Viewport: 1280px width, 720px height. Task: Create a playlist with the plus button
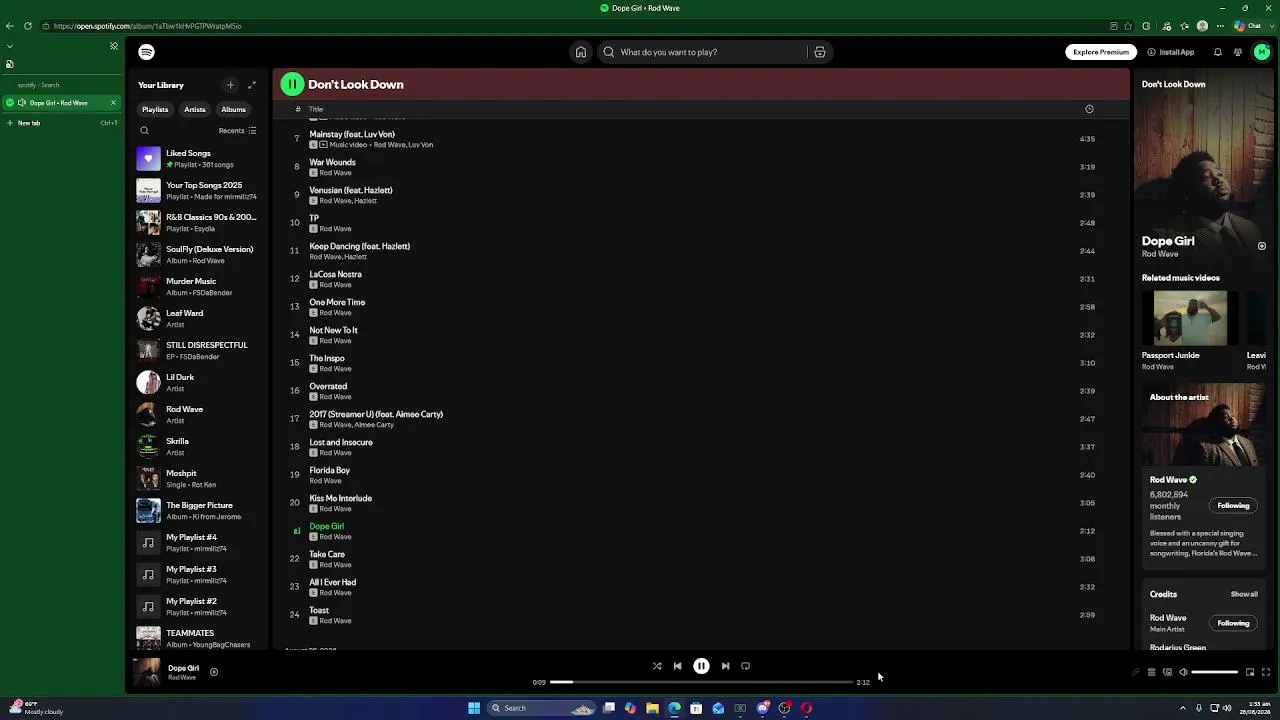pyautogui.click(x=230, y=85)
